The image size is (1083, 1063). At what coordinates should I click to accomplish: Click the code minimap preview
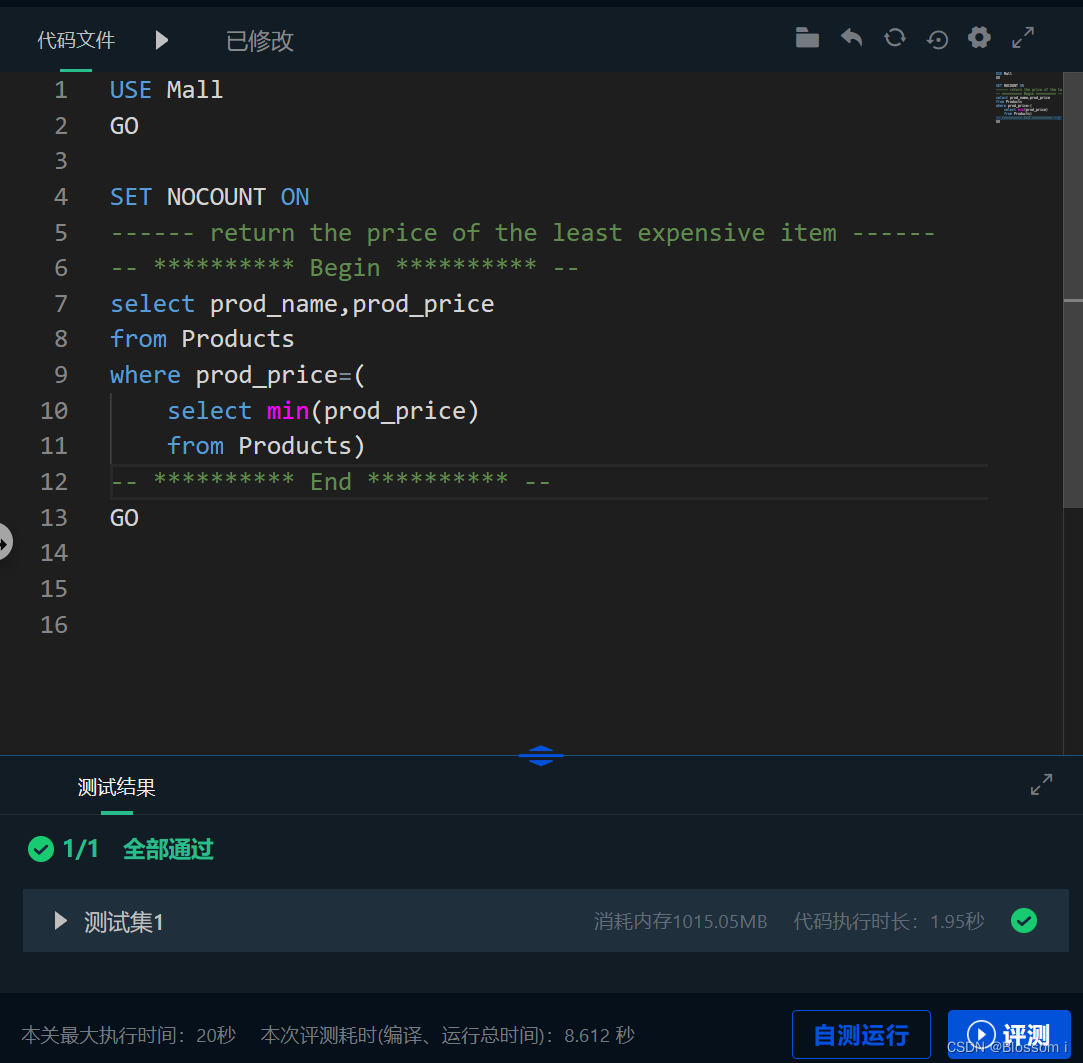point(1028,98)
